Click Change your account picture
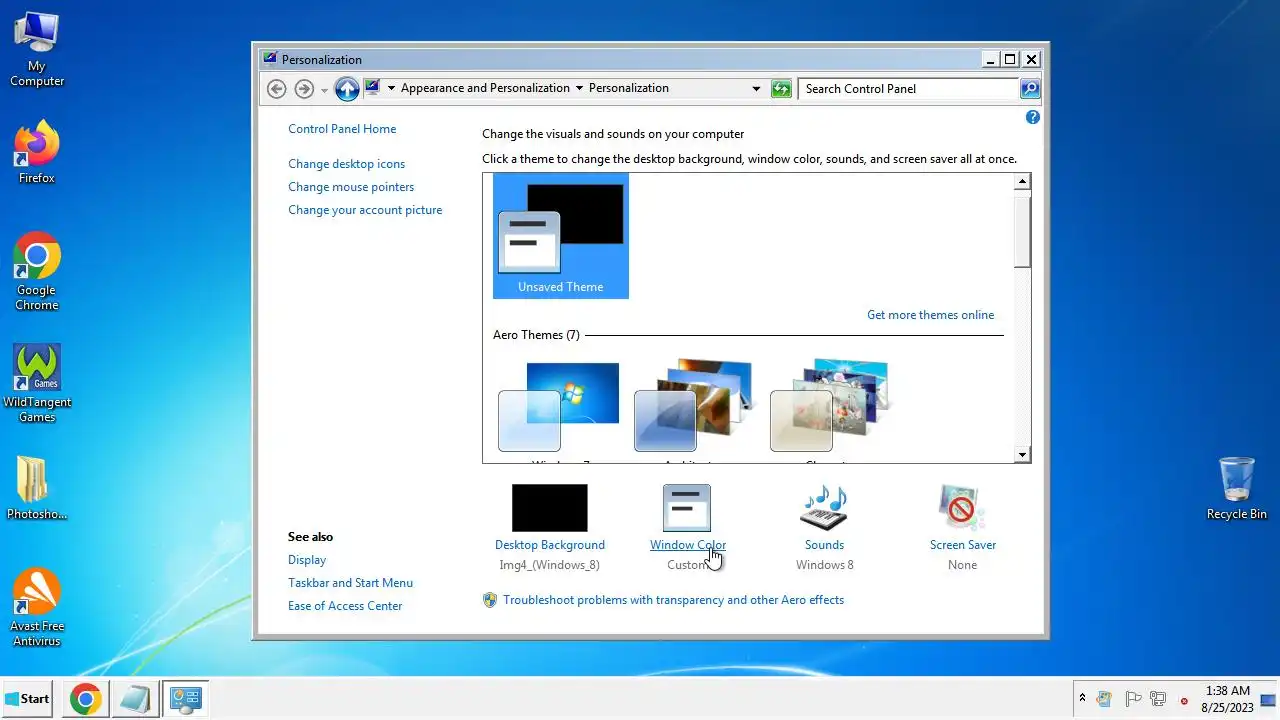 pyautogui.click(x=365, y=210)
